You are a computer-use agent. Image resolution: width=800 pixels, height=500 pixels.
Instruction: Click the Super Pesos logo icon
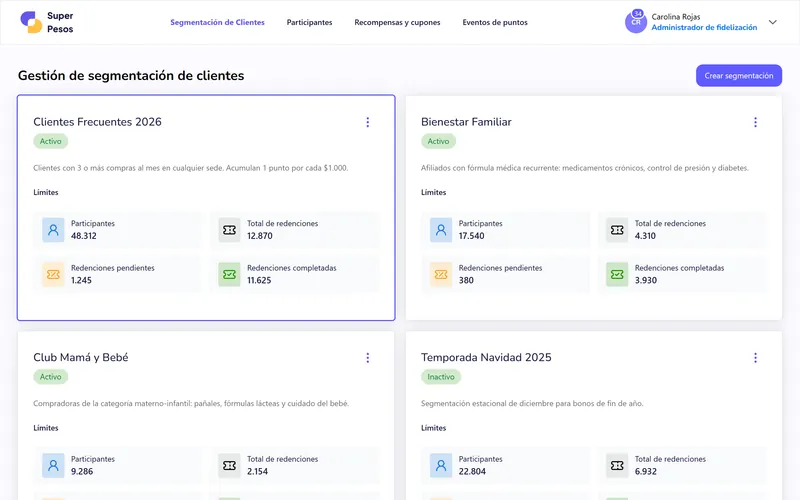[31, 22]
